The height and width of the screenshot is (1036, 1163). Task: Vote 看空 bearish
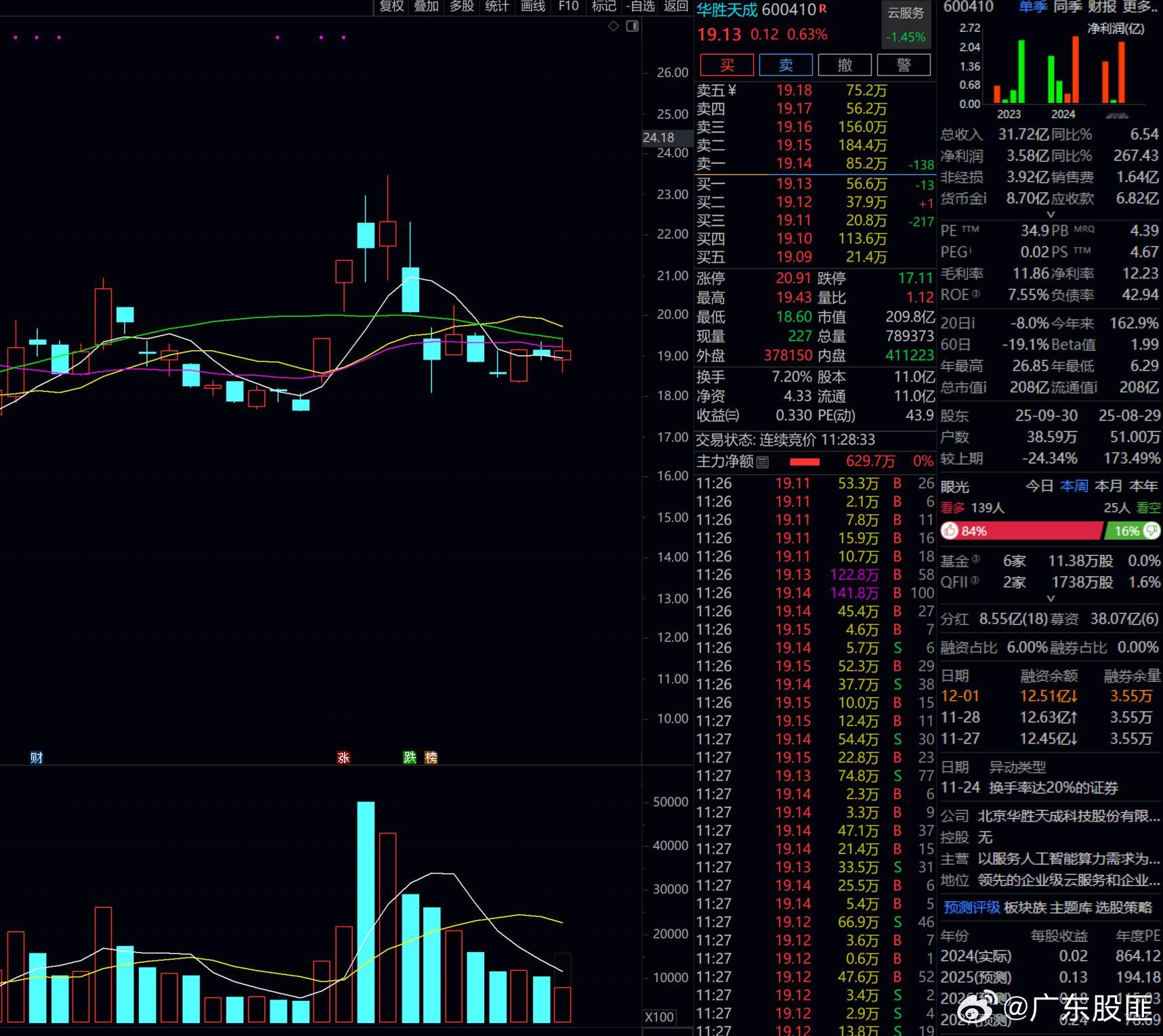[1148, 508]
